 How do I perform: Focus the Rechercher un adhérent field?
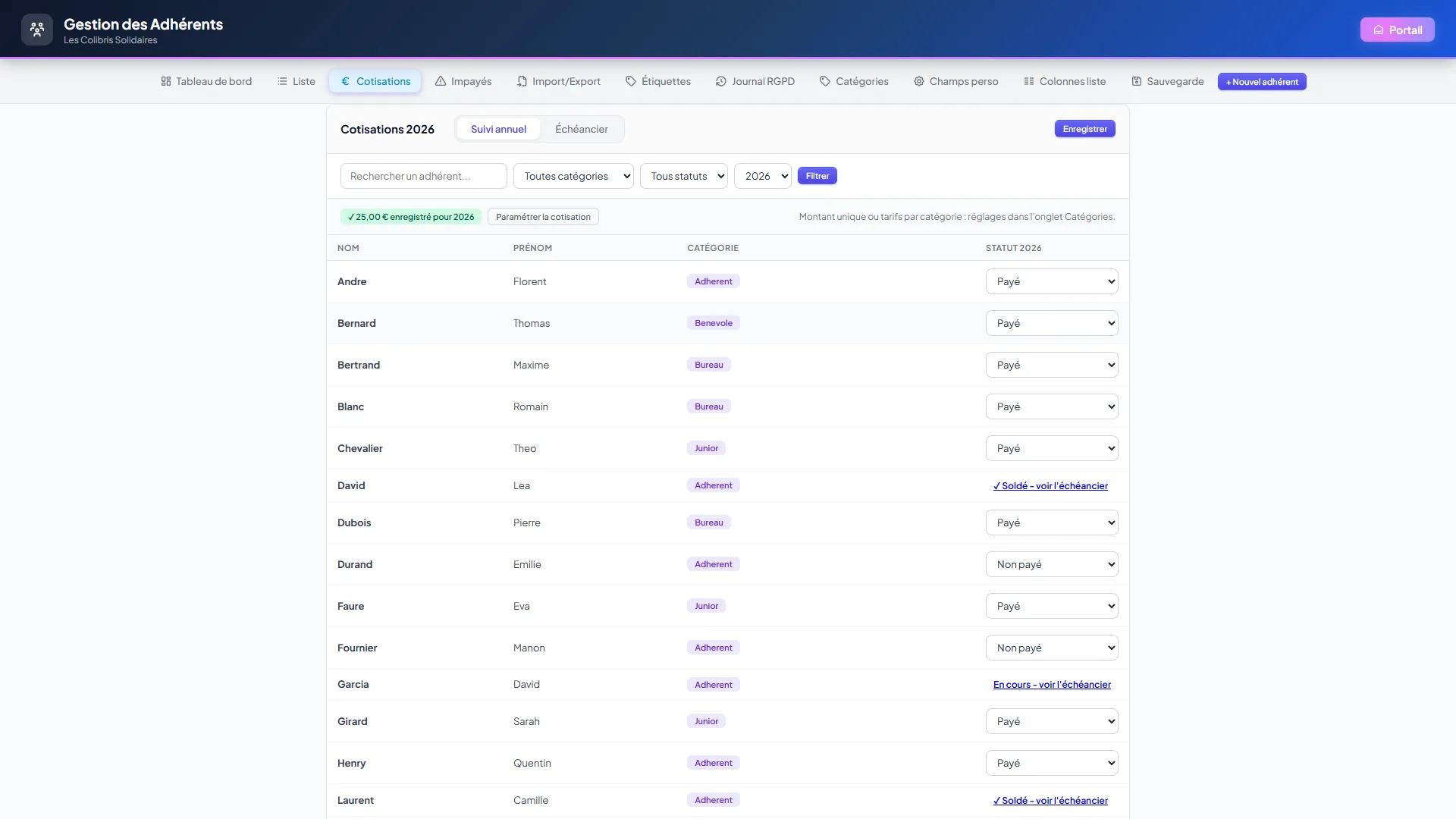(x=424, y=176)
